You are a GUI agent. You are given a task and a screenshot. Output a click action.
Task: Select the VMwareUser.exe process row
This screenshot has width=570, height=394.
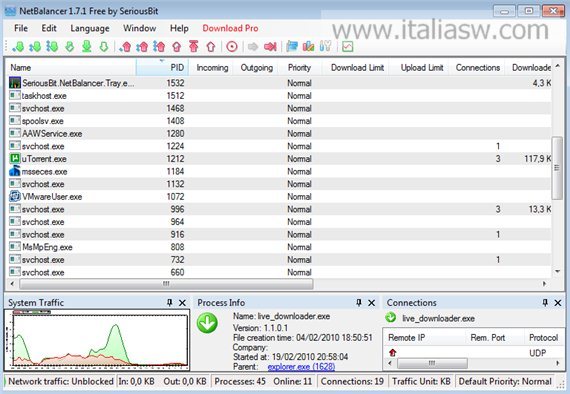coord(279,197)
